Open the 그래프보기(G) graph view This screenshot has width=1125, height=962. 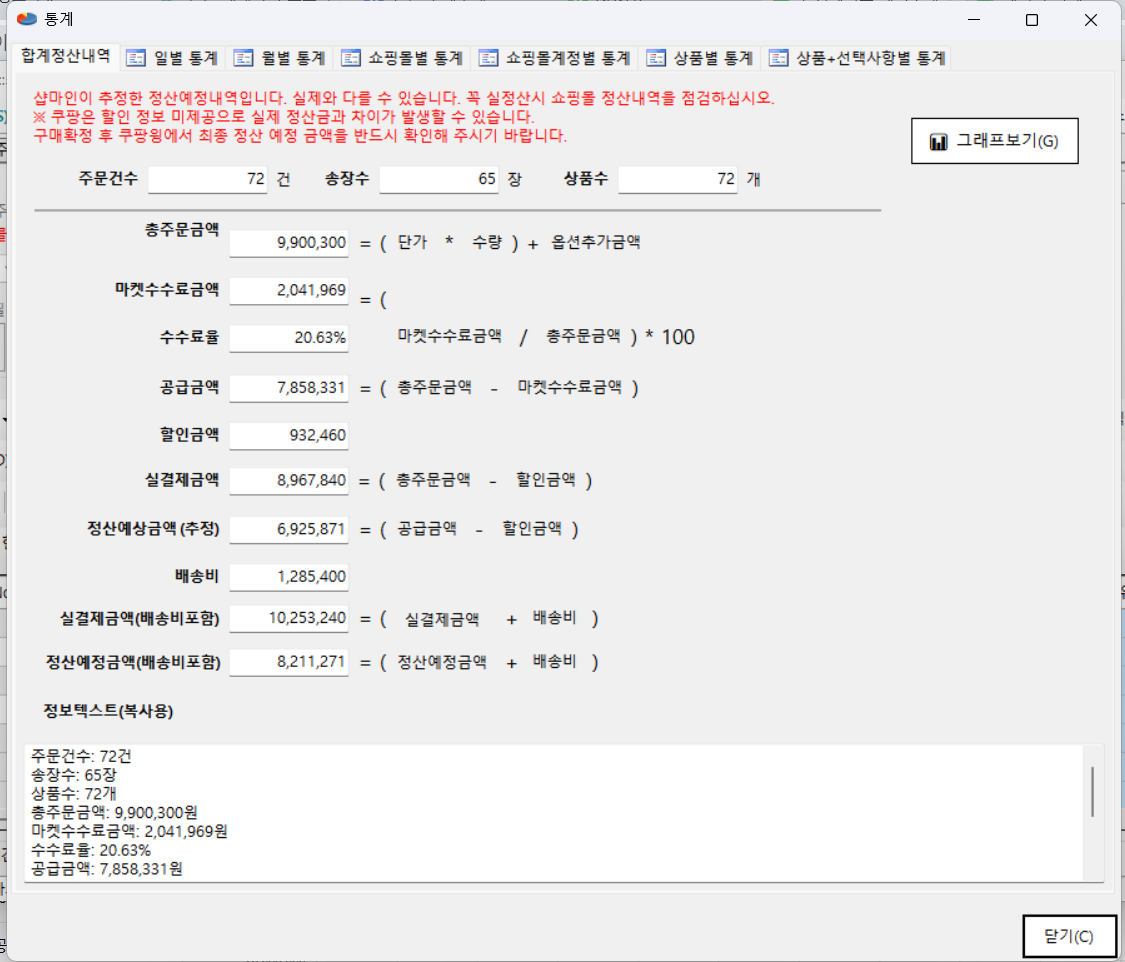point(994,142)
